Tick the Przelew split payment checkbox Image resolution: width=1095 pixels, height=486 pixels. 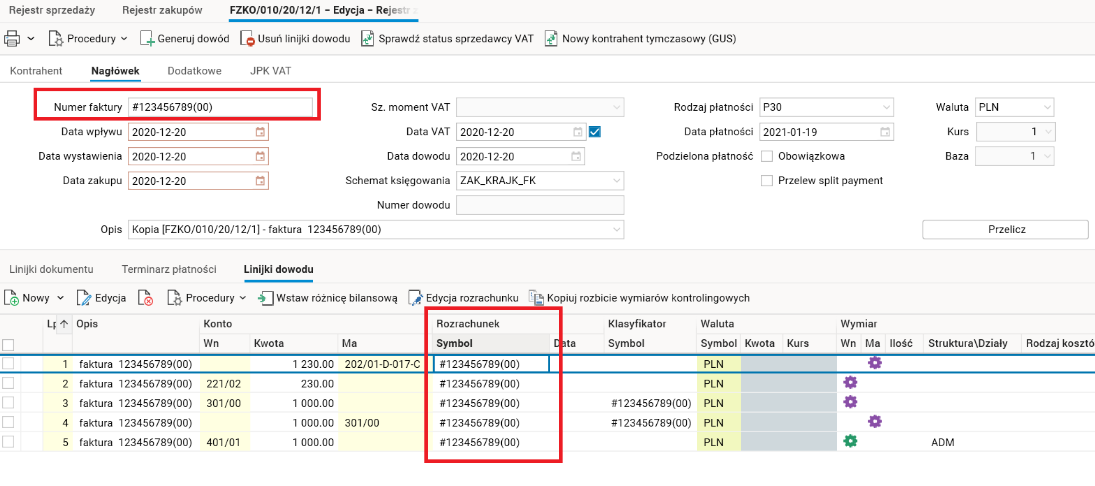[767, 180]
